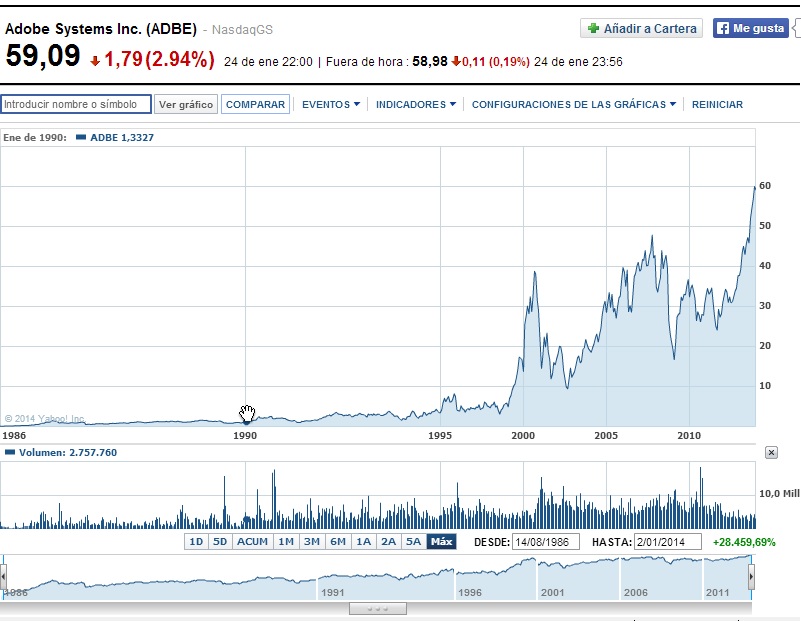Click the green plus icon on Añadir a Cartera
This screenshot has height=621, width=801.
593,28
